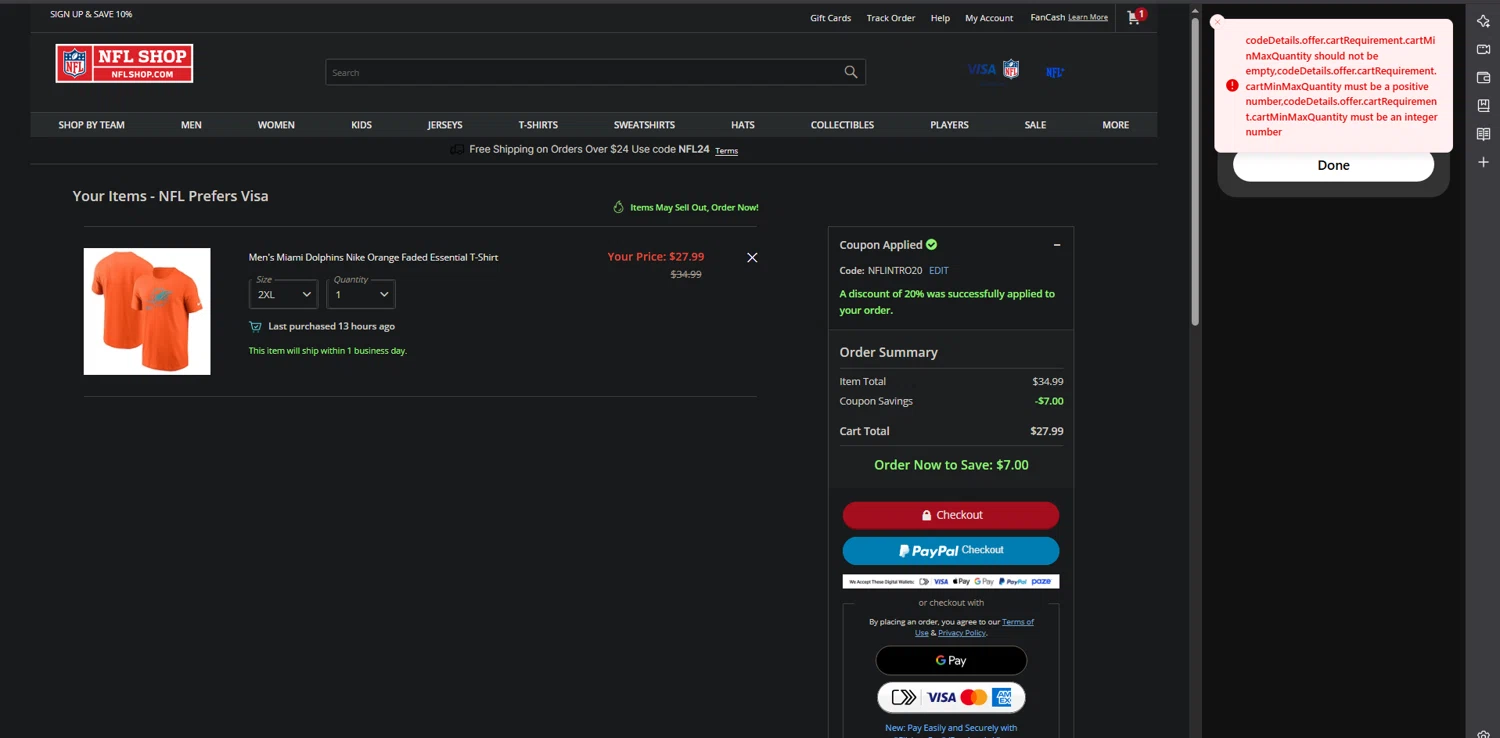Image resolution: width=1500 pixels, height=738 pixels.
Task: Remove the Dolphins T-shirt with the X icon
Action: [x=752, y=257]
